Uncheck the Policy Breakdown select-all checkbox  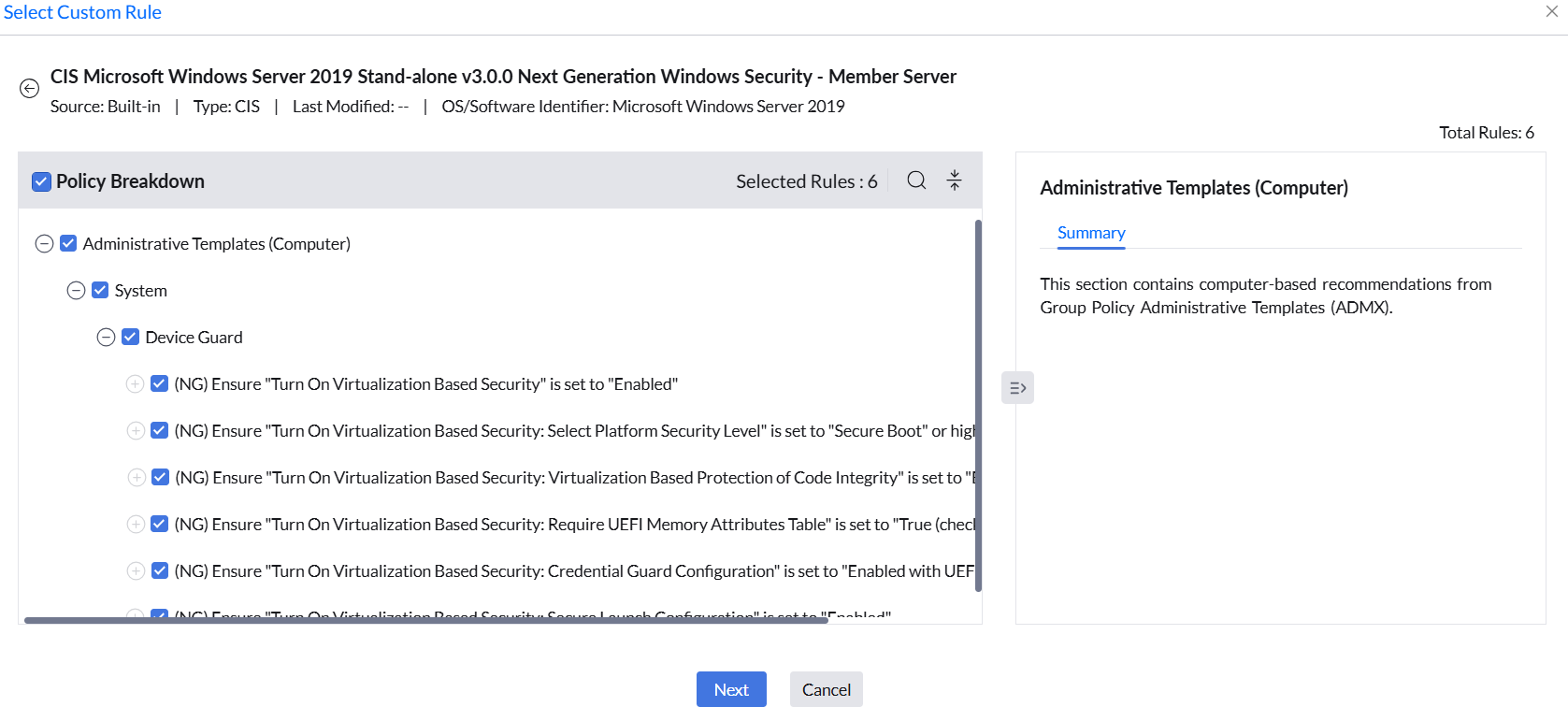pyautogui.click(x=41, y=181)
